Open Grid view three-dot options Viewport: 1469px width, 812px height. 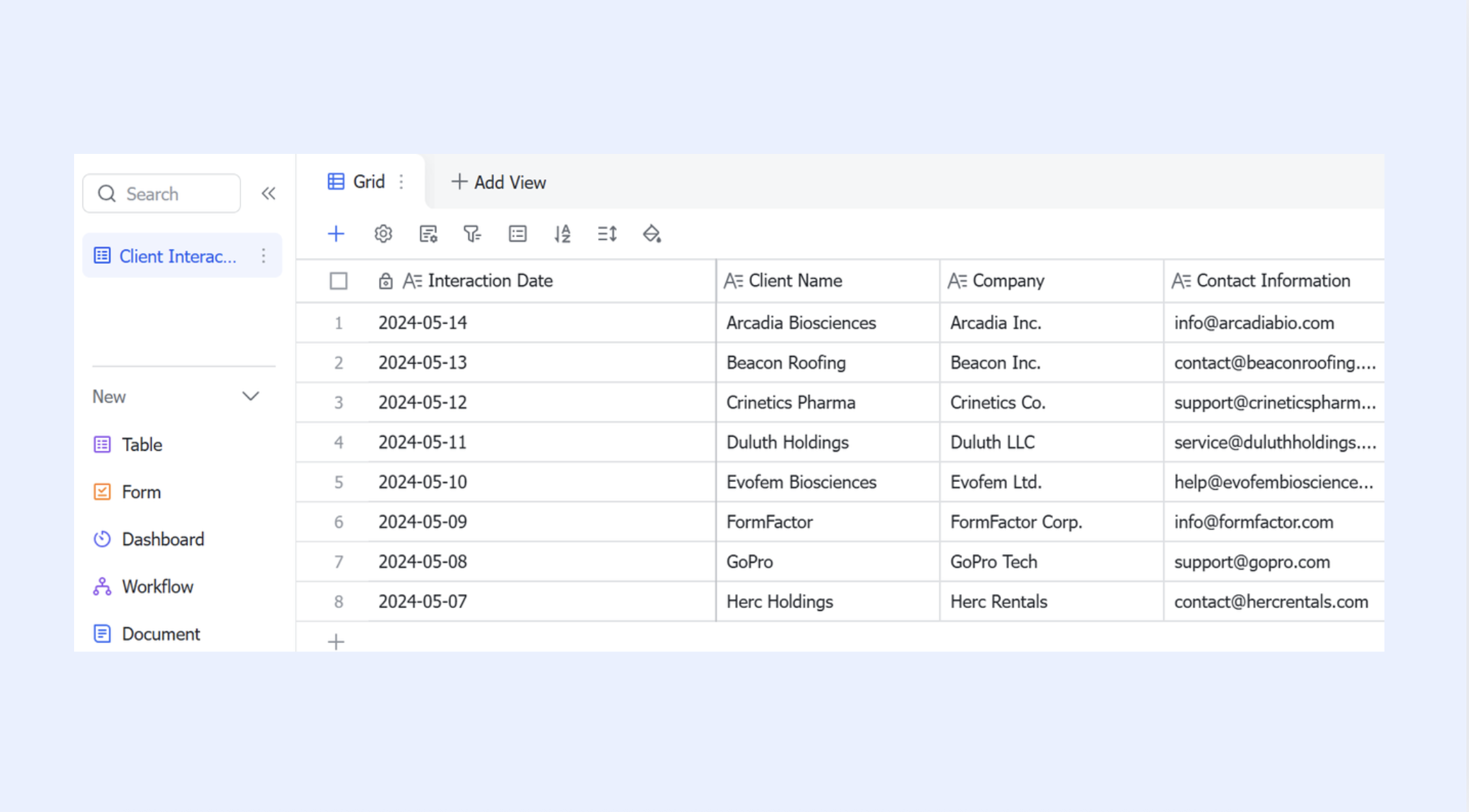(x=402, y=182)
